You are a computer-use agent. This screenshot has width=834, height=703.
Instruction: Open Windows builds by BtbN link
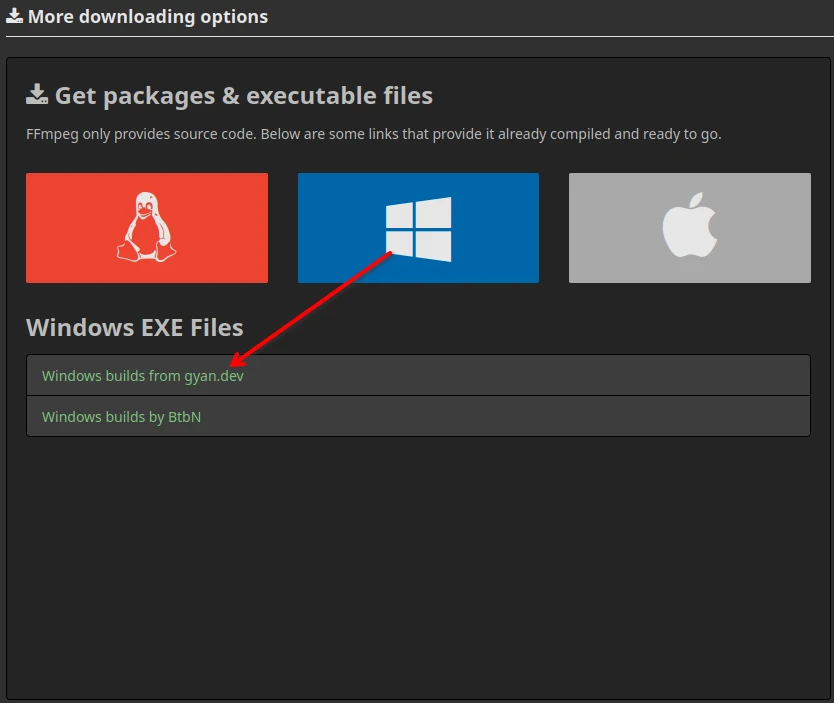121,417
